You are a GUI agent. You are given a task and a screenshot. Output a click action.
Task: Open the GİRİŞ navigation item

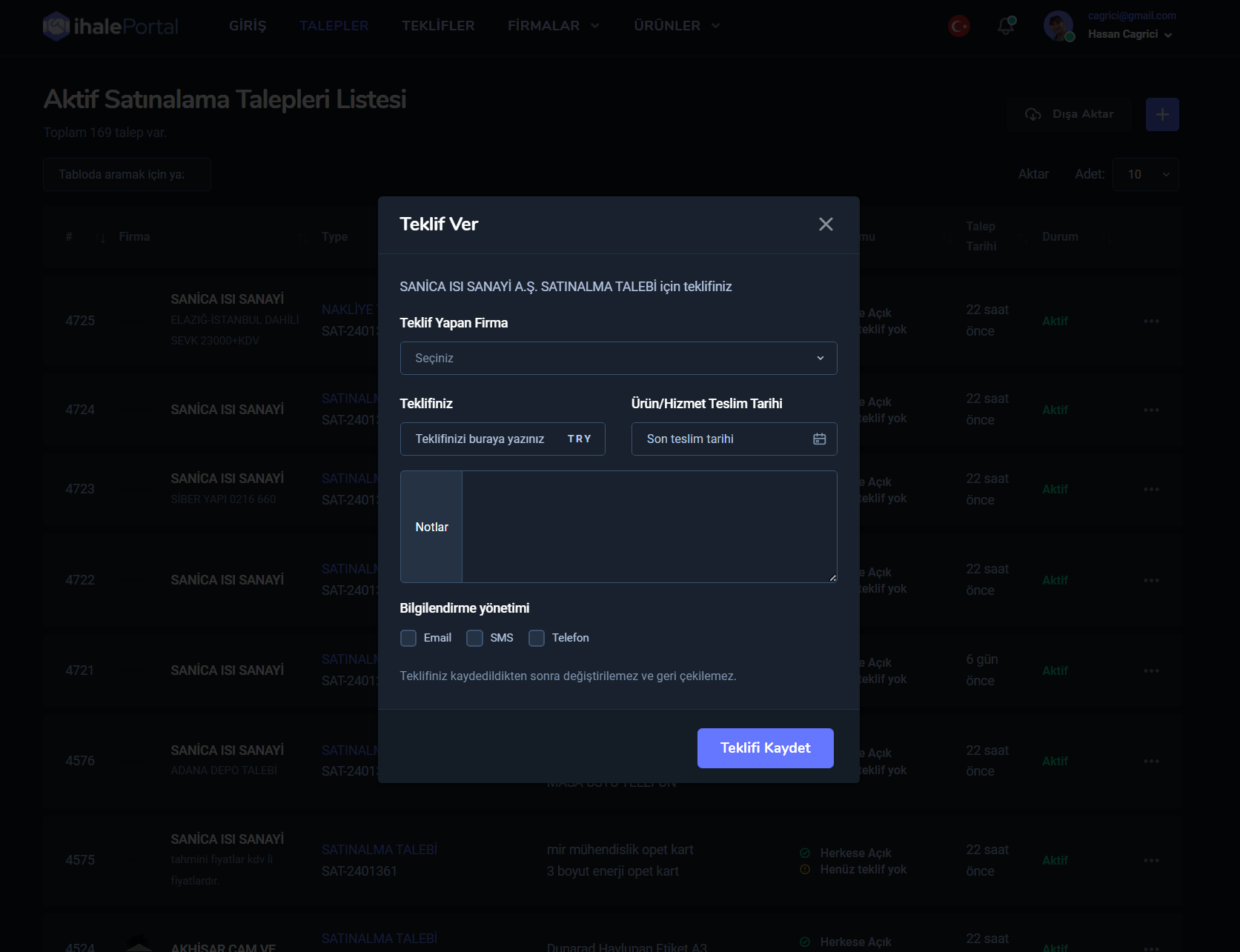pos(248,26)
